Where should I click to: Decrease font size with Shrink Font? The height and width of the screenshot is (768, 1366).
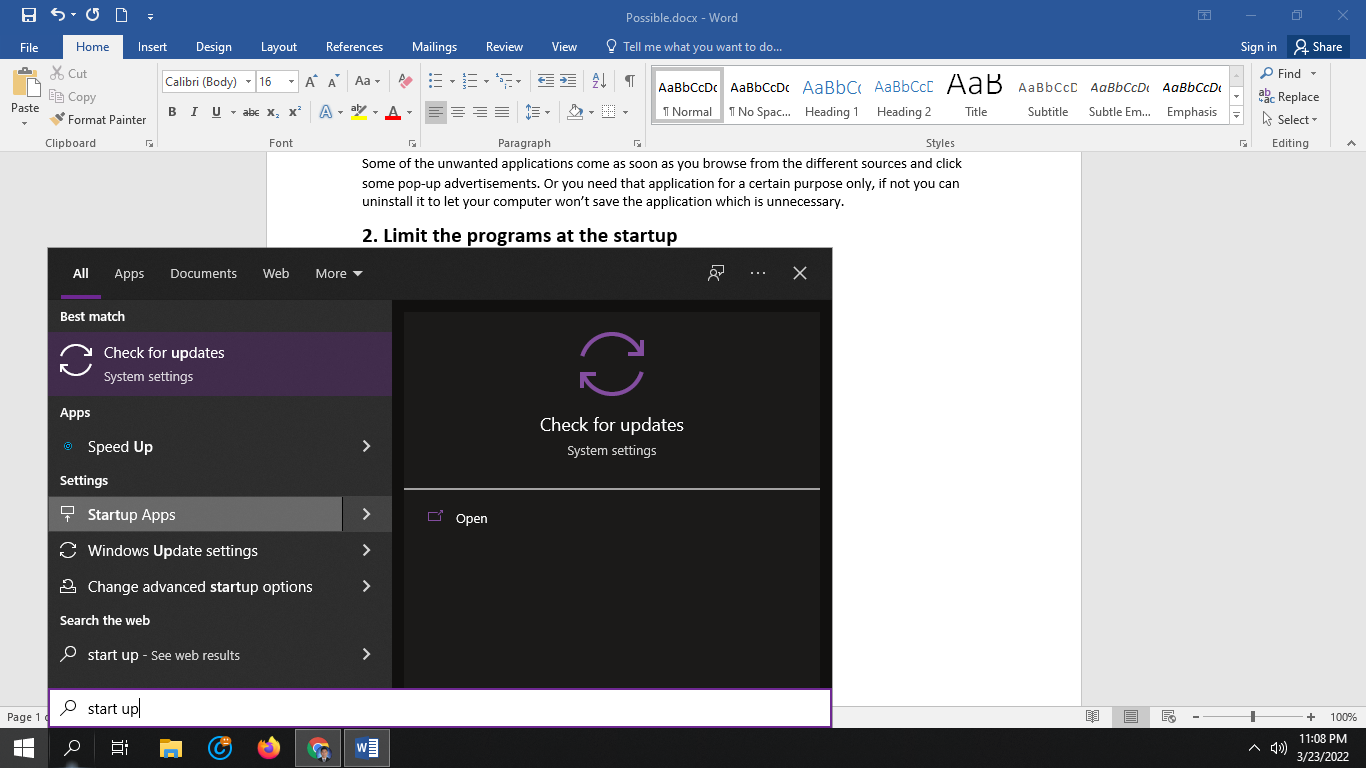pos(333,81)
